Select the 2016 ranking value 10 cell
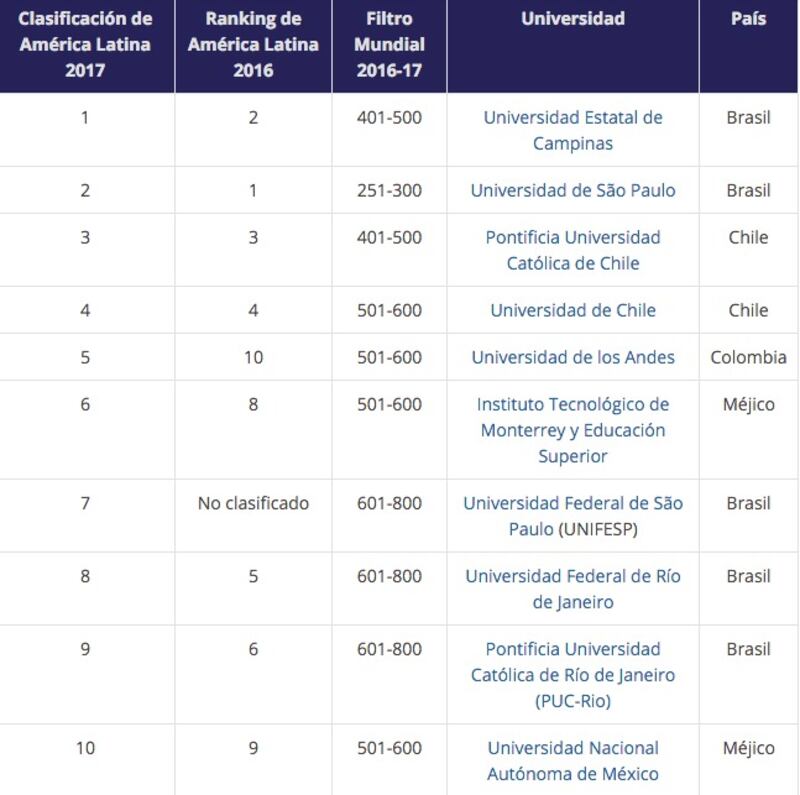The image size is (800, 795). [253, 357]
